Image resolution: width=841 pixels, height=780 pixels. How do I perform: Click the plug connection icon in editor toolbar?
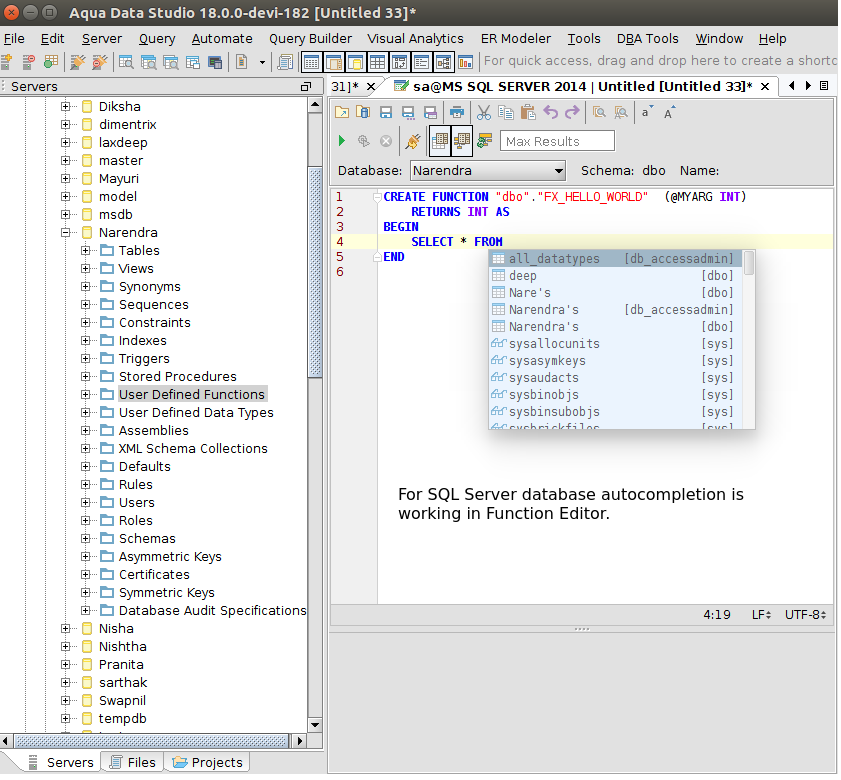click(x=412, y=141)
